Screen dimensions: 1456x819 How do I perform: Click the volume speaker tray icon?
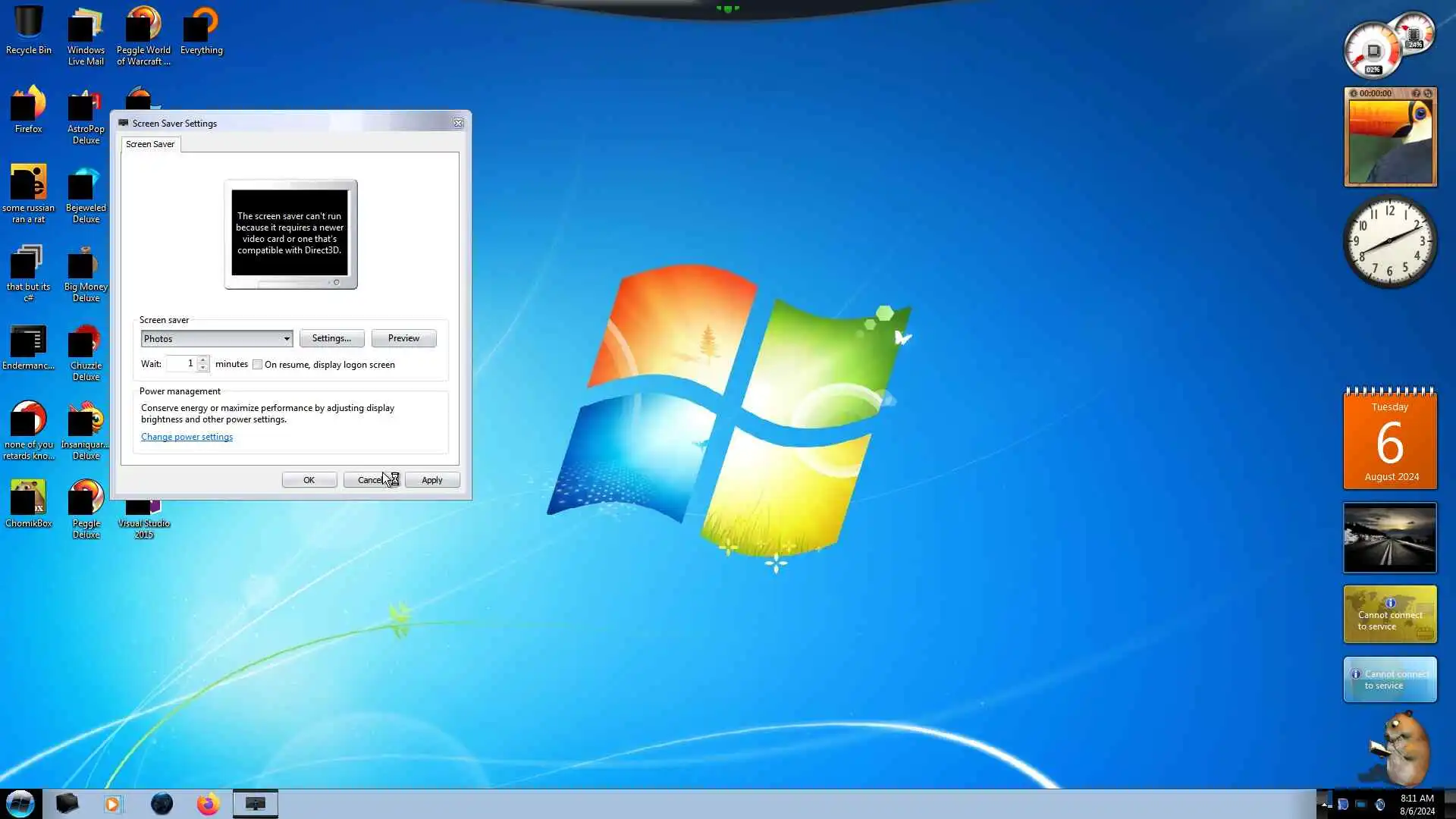(x=1379, y=805)
